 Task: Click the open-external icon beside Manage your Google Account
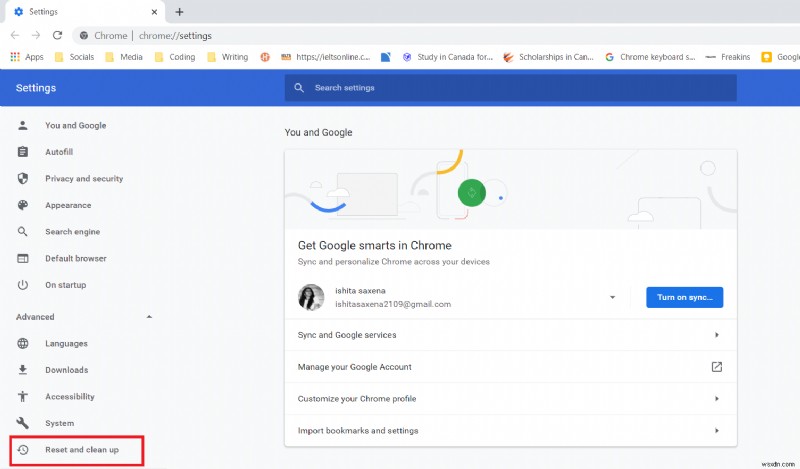pyautogui.click(x=716, y=367)
